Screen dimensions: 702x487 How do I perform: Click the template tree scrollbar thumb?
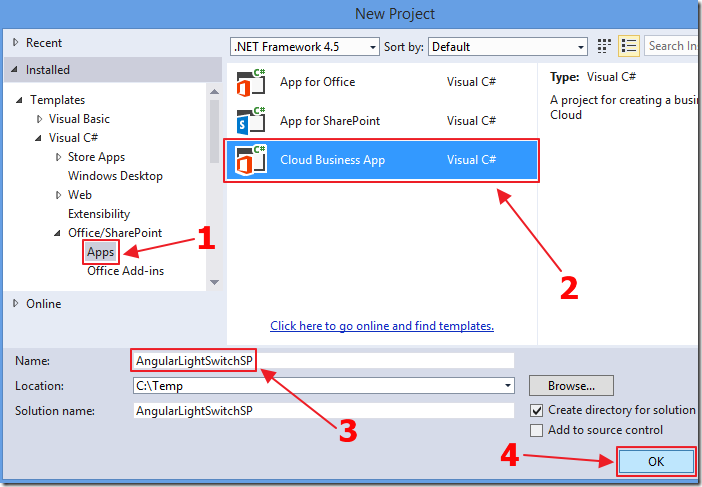point(214,131)
